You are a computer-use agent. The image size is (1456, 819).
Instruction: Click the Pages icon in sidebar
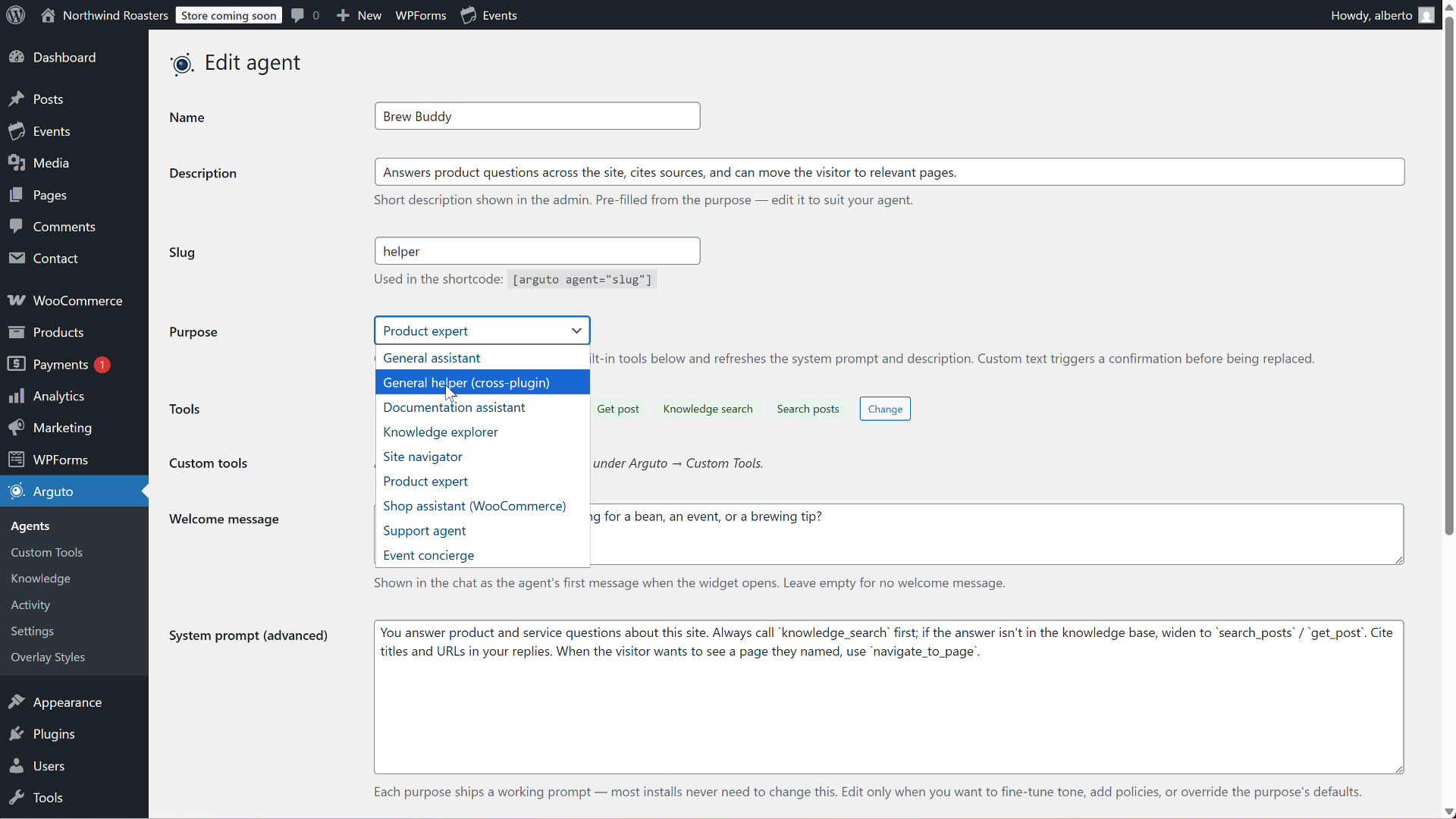point(17,195)
